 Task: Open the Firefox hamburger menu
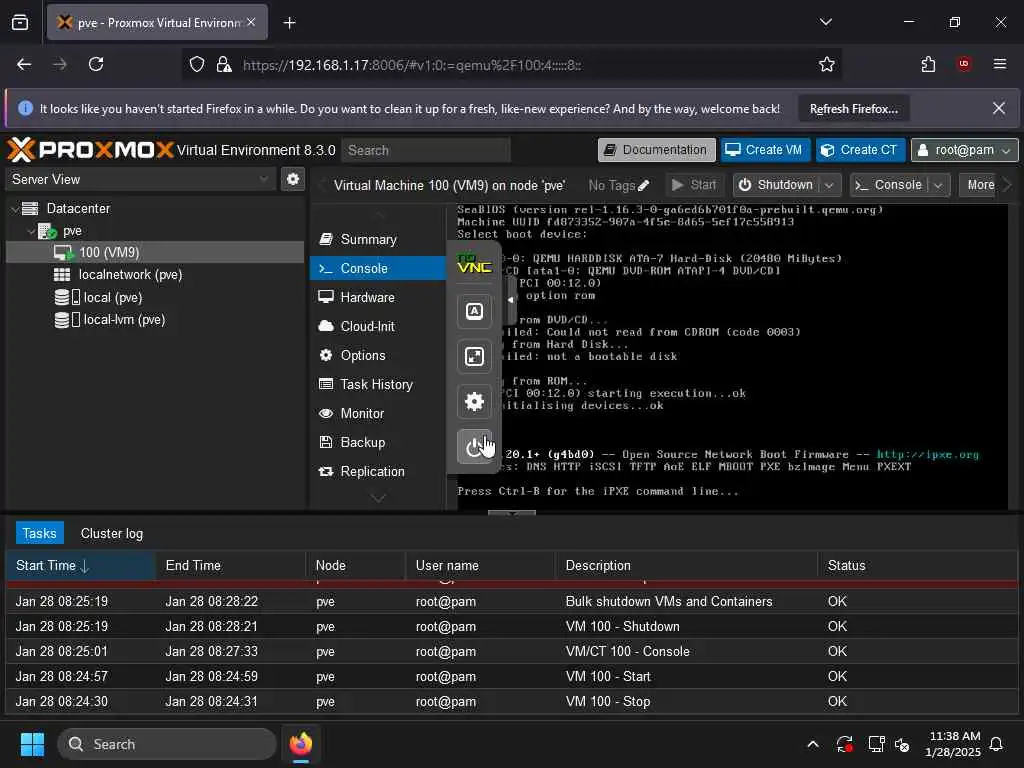(x=999, y=64)
